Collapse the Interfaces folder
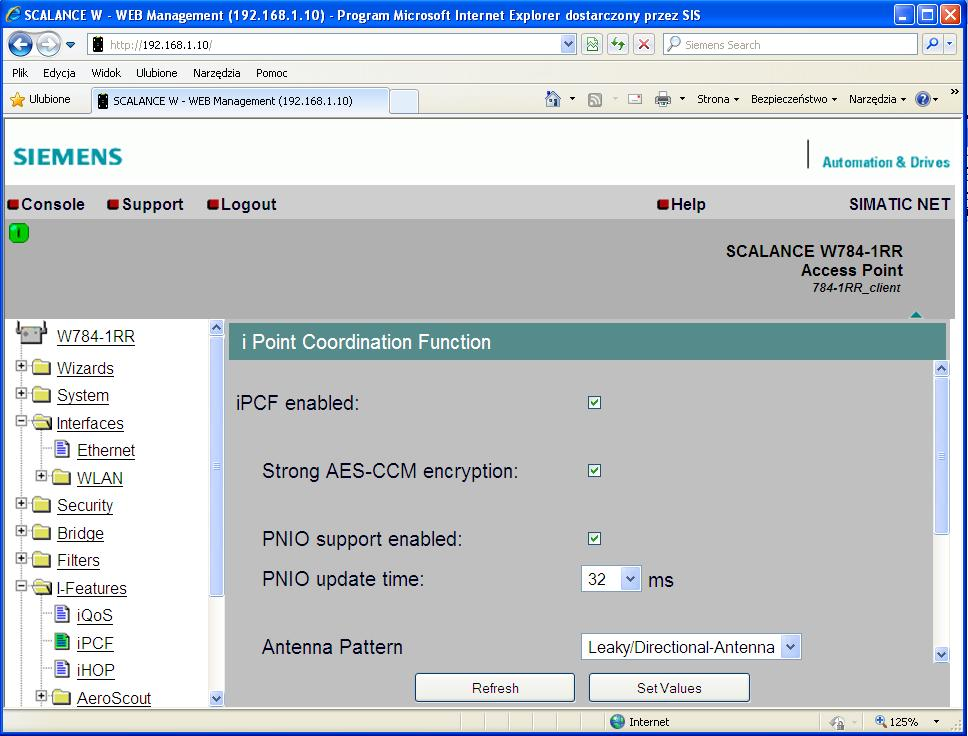The image size is (968, 736). pos(21,421)
